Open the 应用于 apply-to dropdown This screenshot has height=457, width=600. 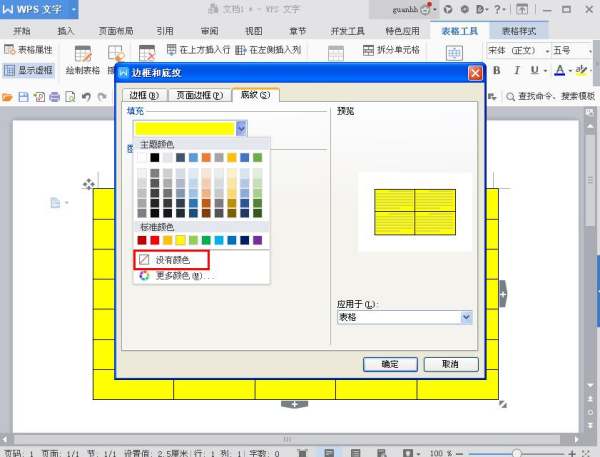(x=466, y=316)
